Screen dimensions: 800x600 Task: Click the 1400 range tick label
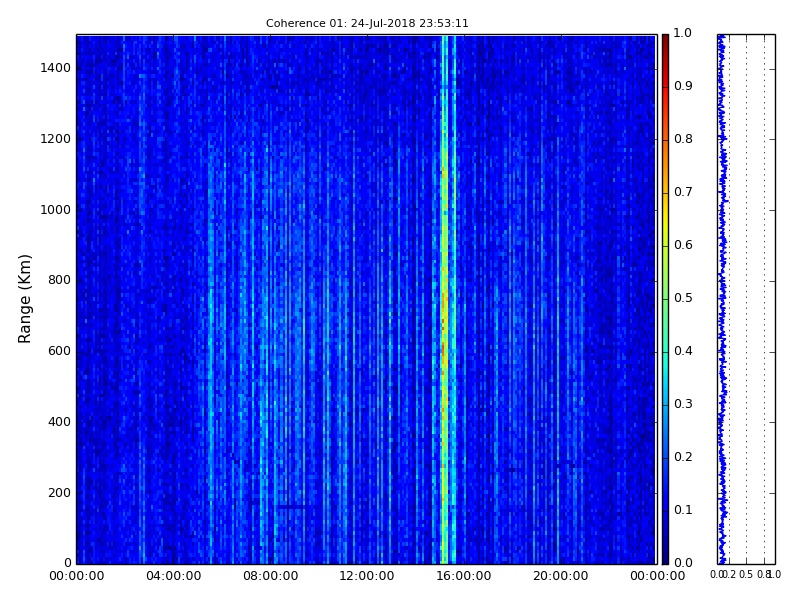[55, 68]
